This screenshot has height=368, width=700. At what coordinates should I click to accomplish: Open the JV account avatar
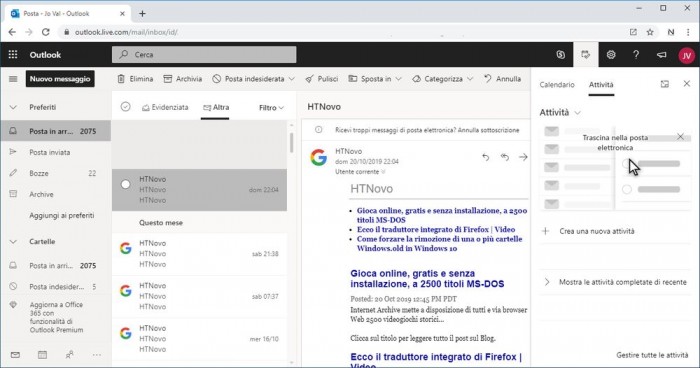686,55
